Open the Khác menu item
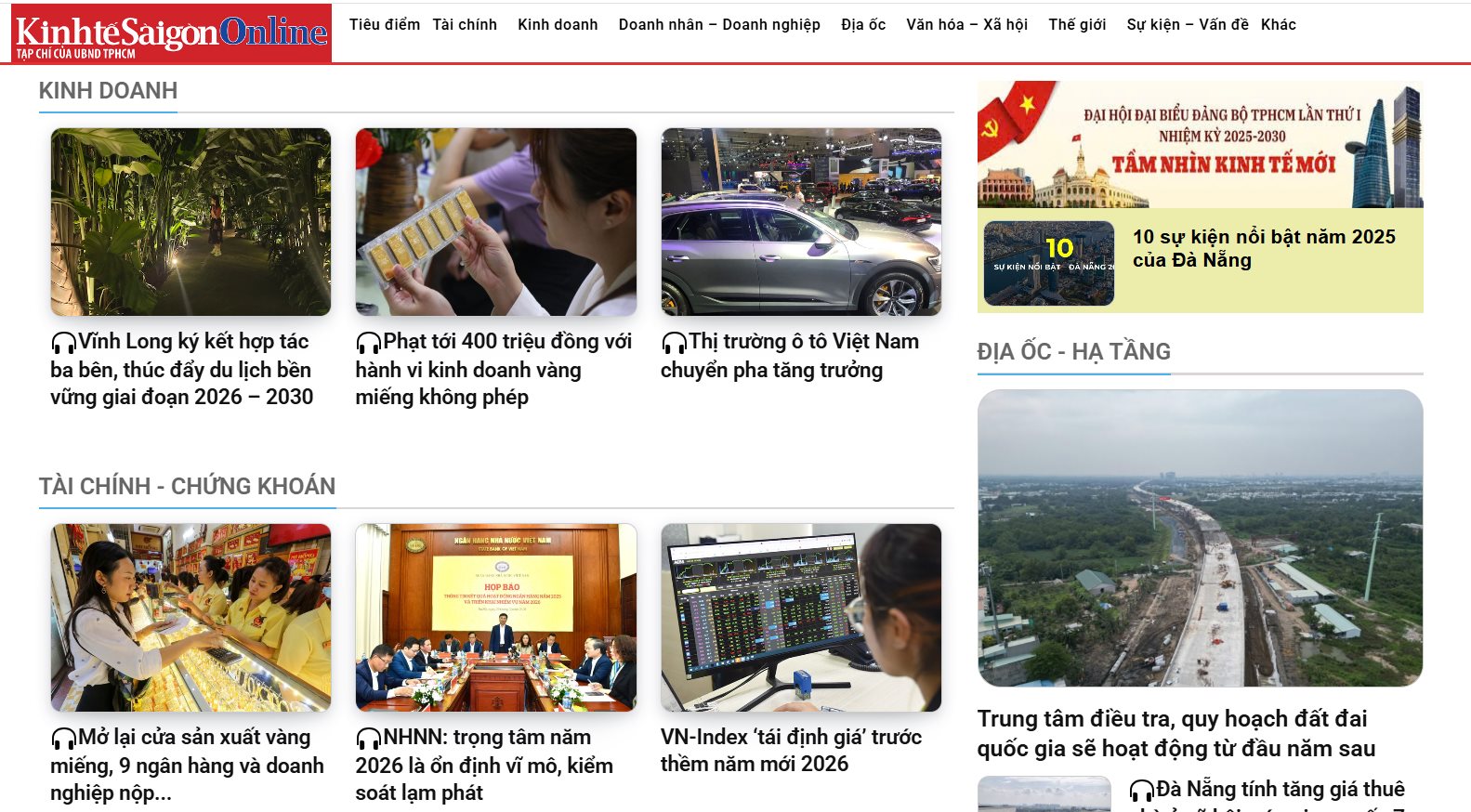The height and width of the screenshot is (812, 1471). [1279, 25]
